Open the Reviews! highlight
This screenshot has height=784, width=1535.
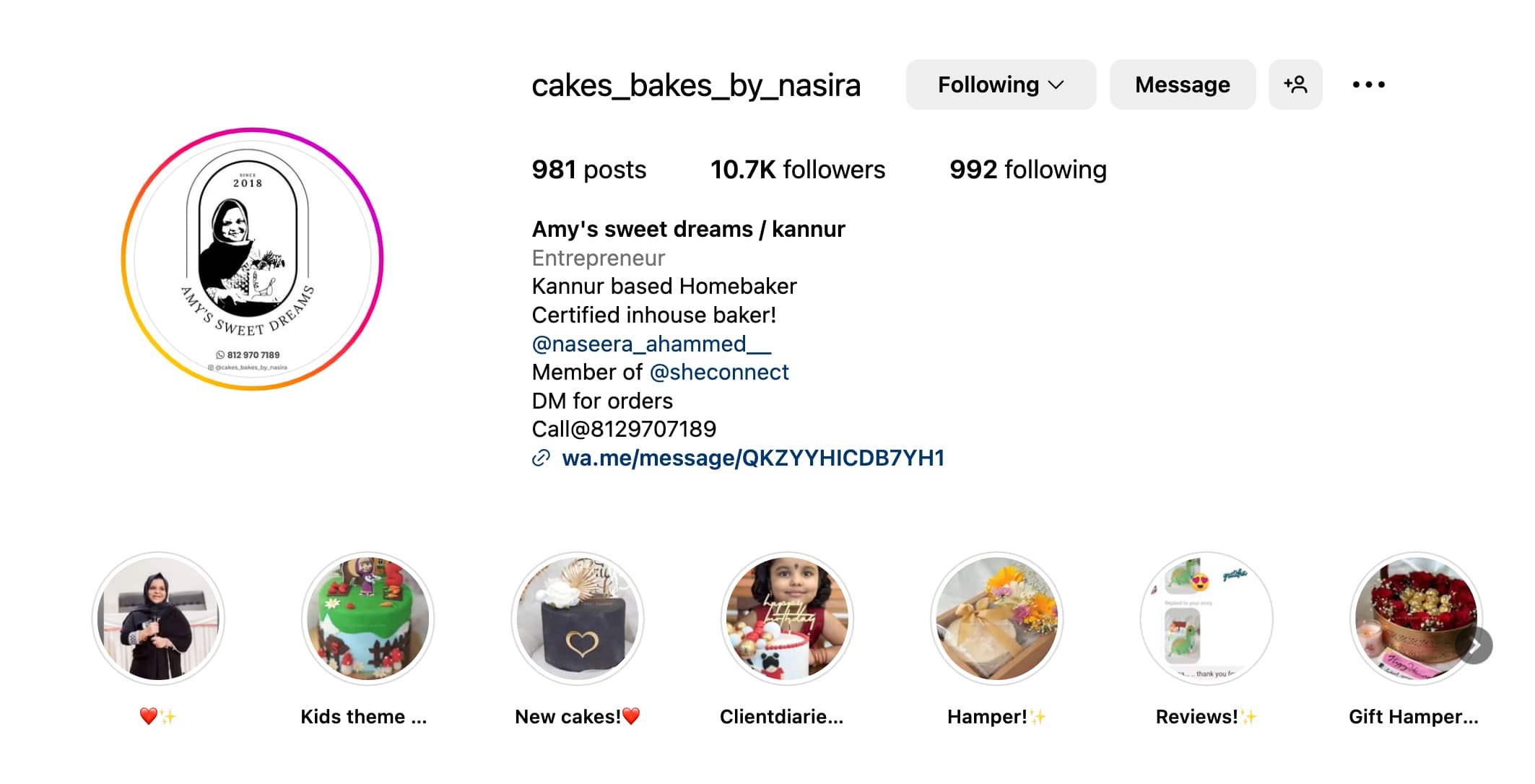(1206, 619)
